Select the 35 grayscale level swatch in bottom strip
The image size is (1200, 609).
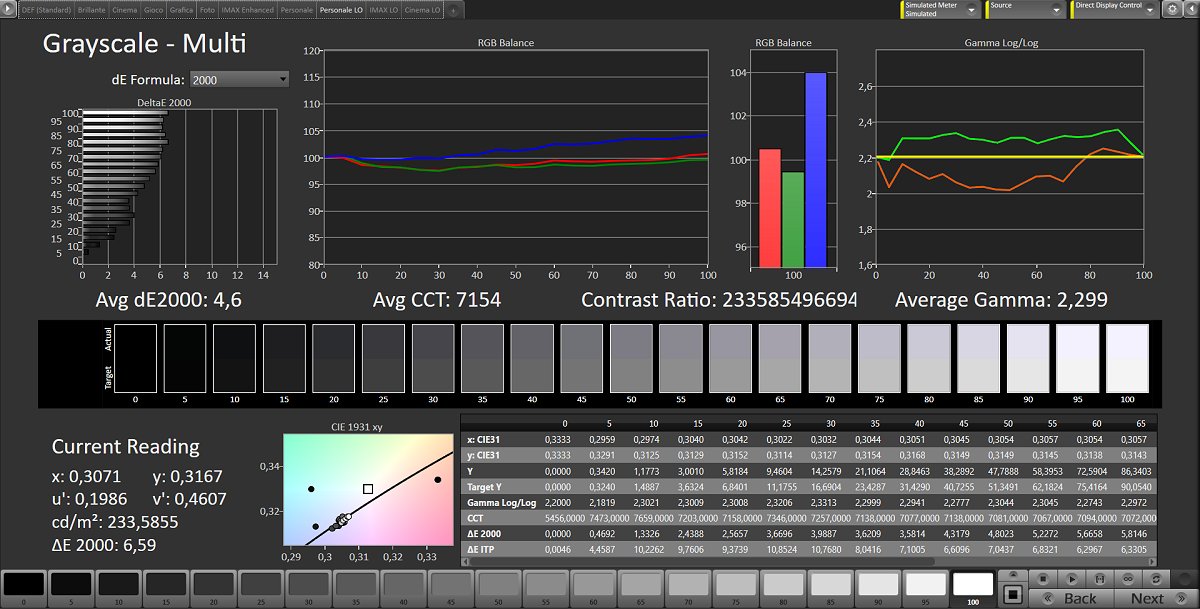click(x=355, y=587)
